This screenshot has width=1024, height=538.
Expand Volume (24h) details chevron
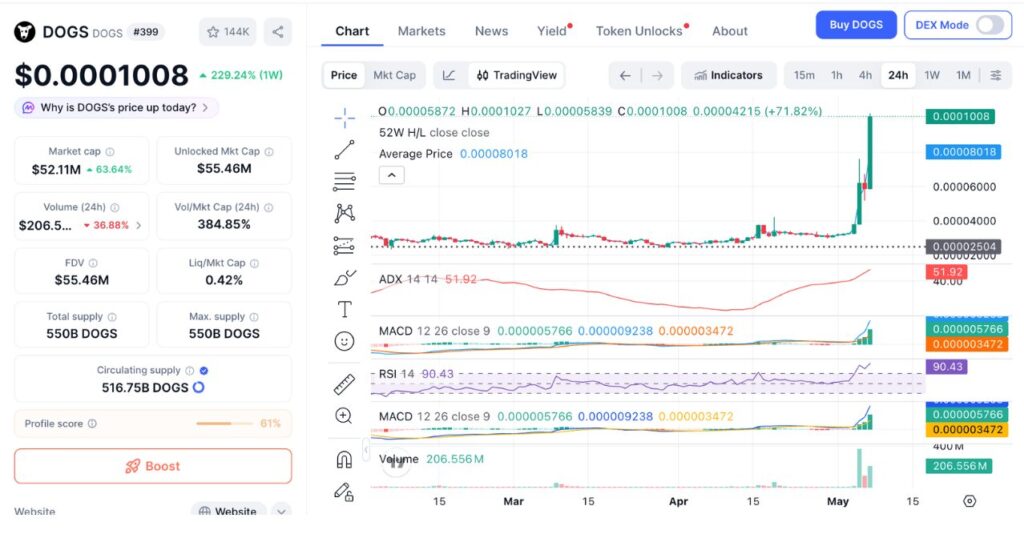click(138, 225)
